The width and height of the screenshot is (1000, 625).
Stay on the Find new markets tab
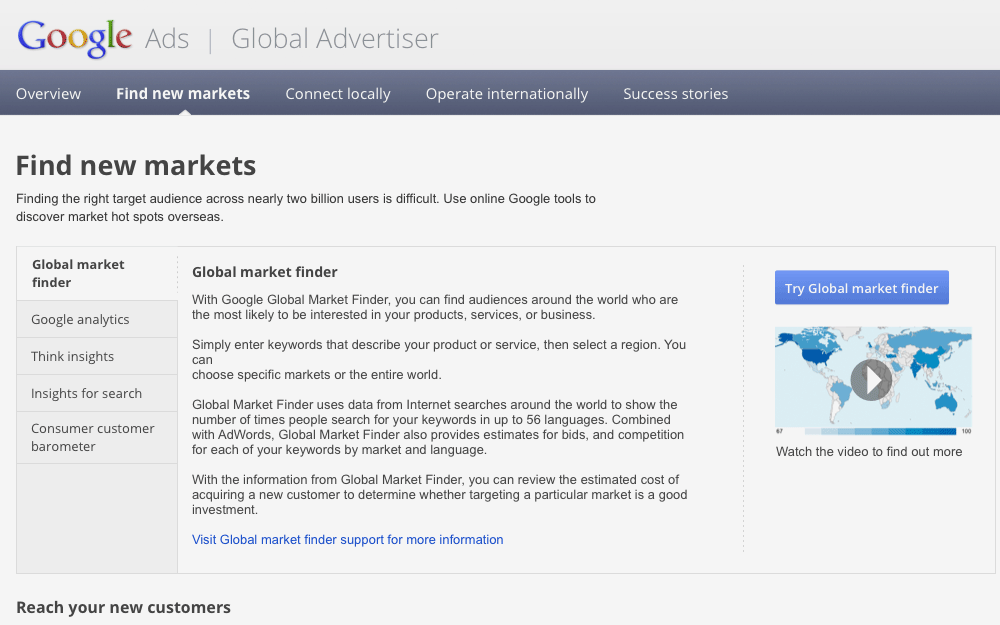click(183, 93)
